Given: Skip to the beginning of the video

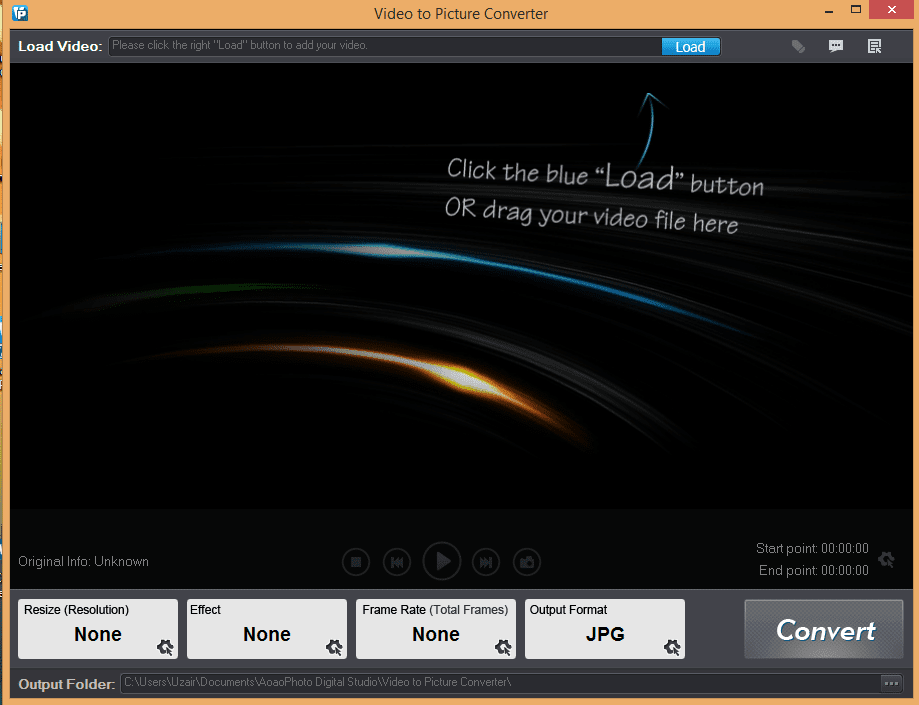Looking at the screenshot, I should 397,561.
